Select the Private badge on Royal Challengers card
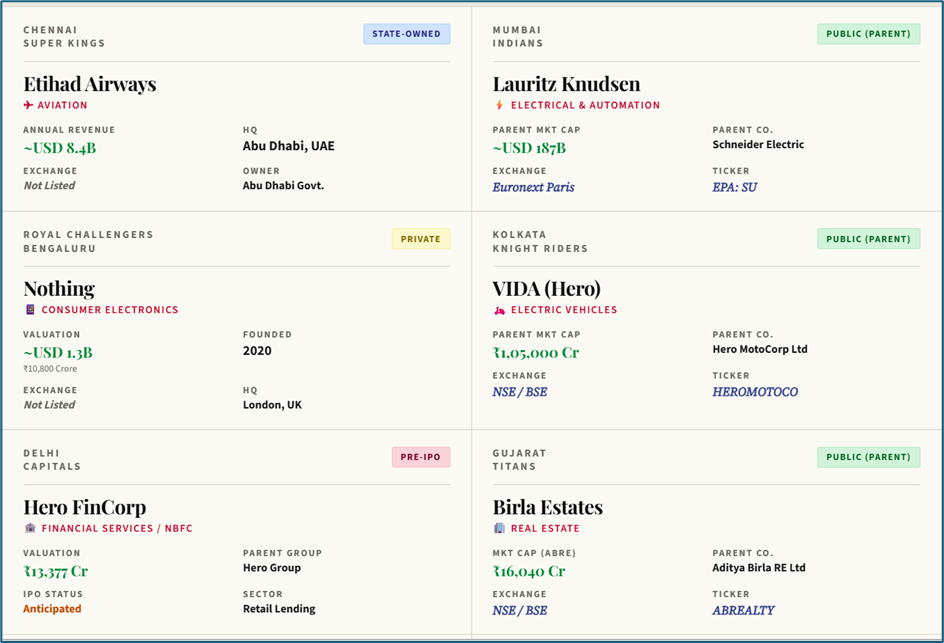 tap(420, 239)
